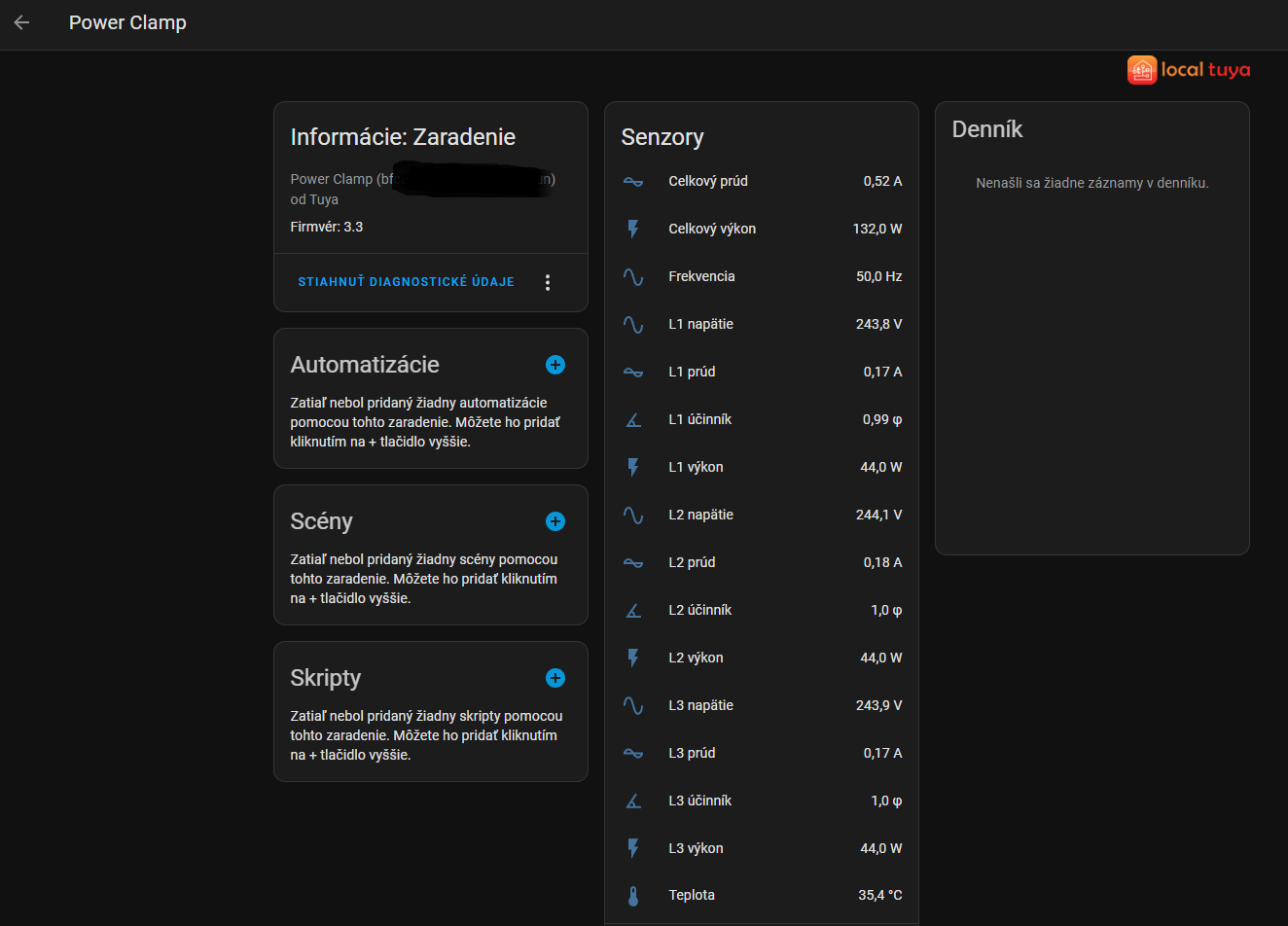The height and width of the screenshot is (926, 1288).
Task: Open the local tuya integration logo
Action: click(x=1188, y=70)
